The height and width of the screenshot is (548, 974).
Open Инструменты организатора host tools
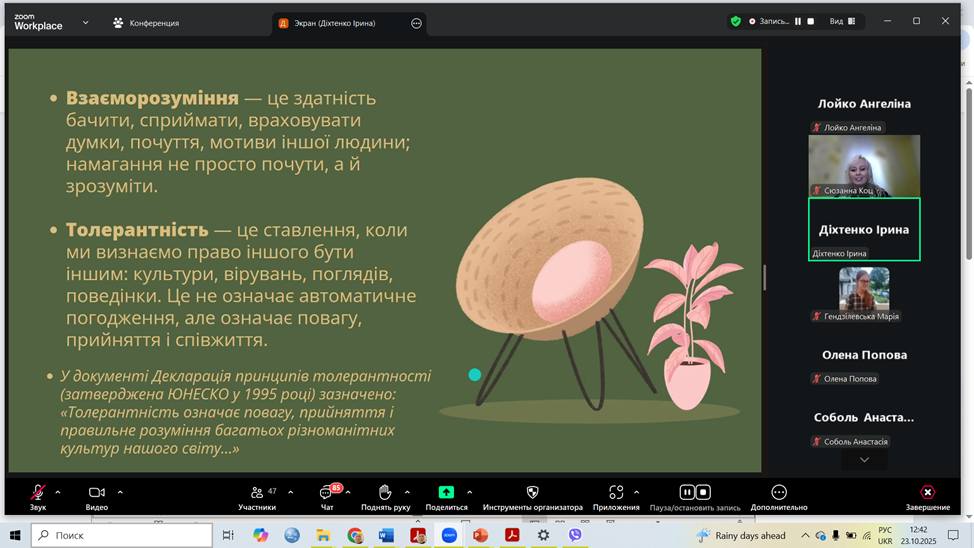532,493
